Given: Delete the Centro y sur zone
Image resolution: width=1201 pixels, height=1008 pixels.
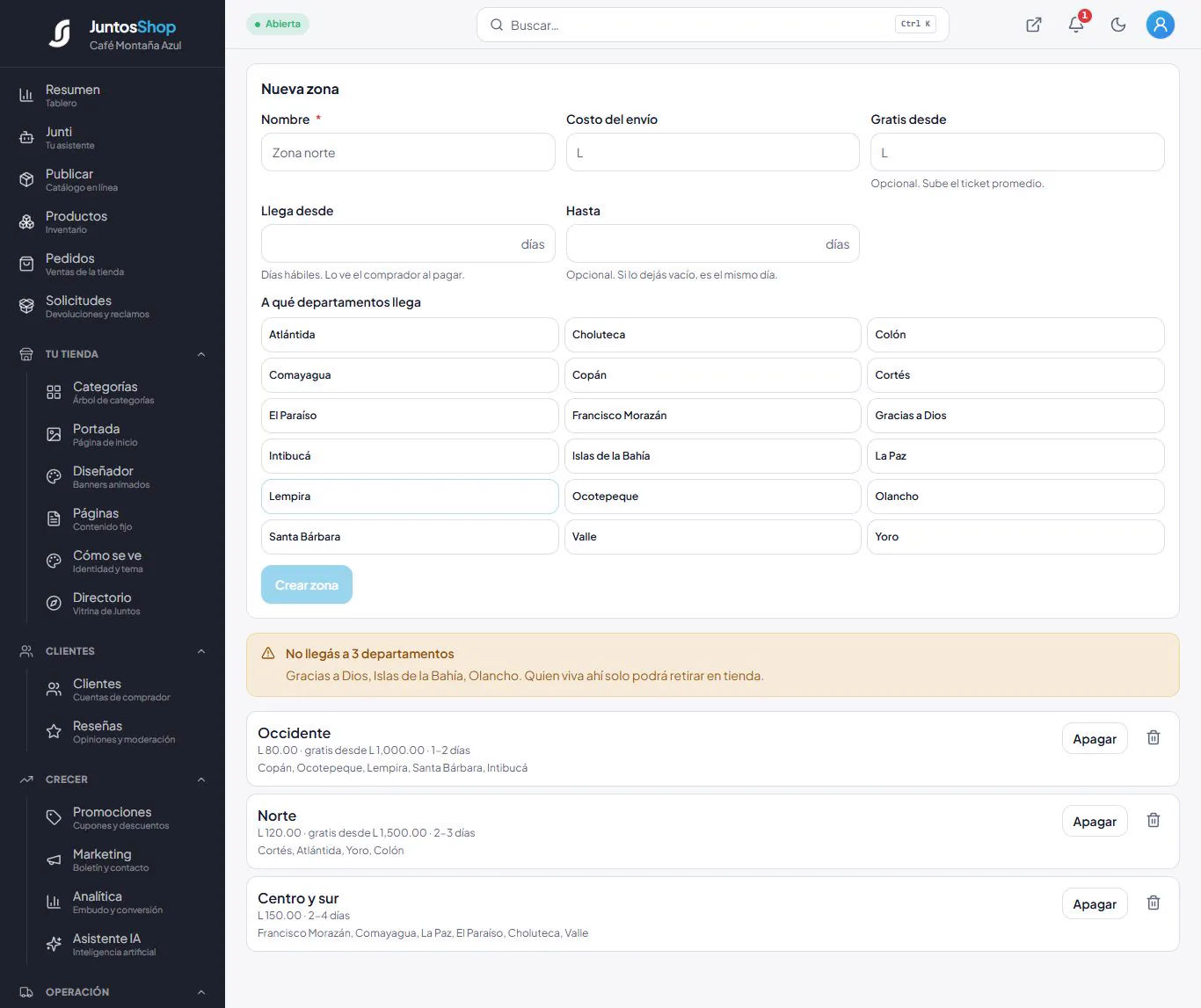Looking at the screenshot, I should click(1154, 903).
